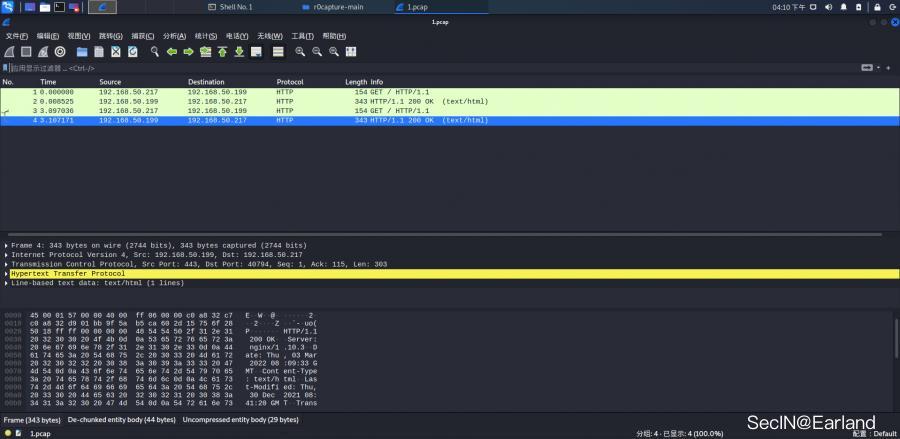Viewport: 900px width, 439px height.
Task: Click the stop capture square icon
Action: pos(26,51)
